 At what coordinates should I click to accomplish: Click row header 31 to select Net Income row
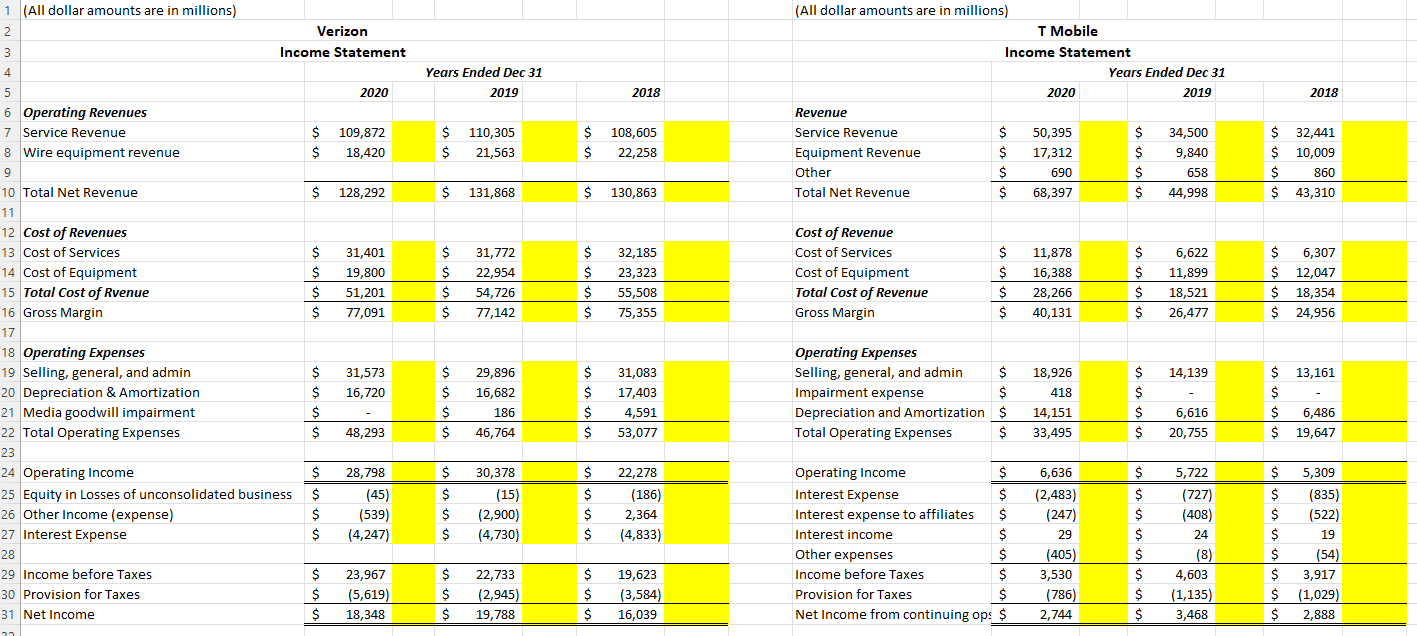8,614
